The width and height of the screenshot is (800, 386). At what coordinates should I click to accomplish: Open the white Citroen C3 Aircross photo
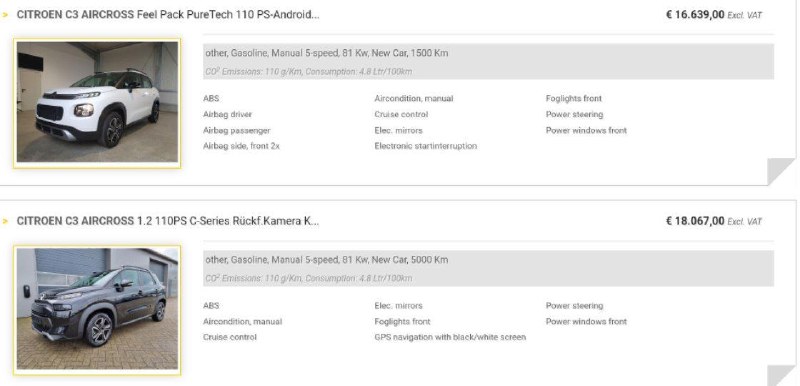[97, 104]
